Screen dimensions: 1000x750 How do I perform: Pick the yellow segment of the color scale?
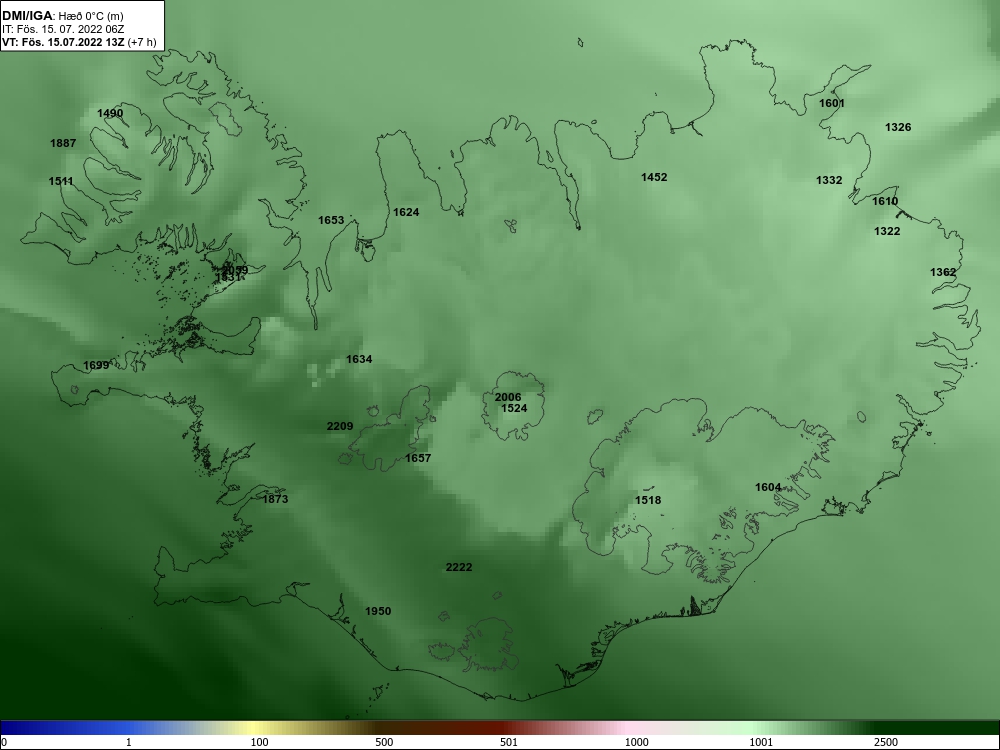click(x=255, y=728)
